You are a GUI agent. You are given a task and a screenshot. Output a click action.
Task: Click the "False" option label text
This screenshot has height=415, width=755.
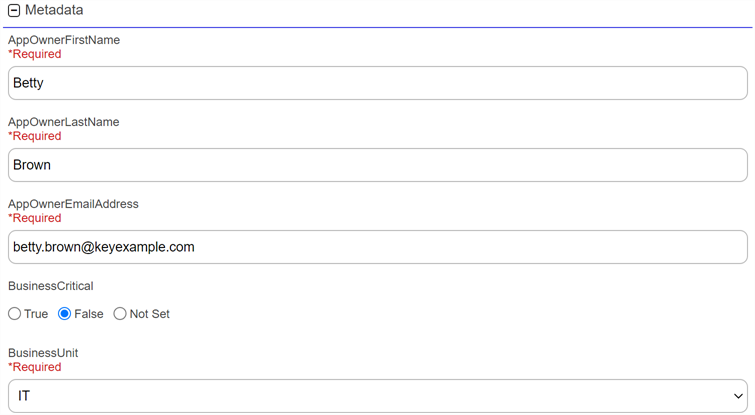89,314
